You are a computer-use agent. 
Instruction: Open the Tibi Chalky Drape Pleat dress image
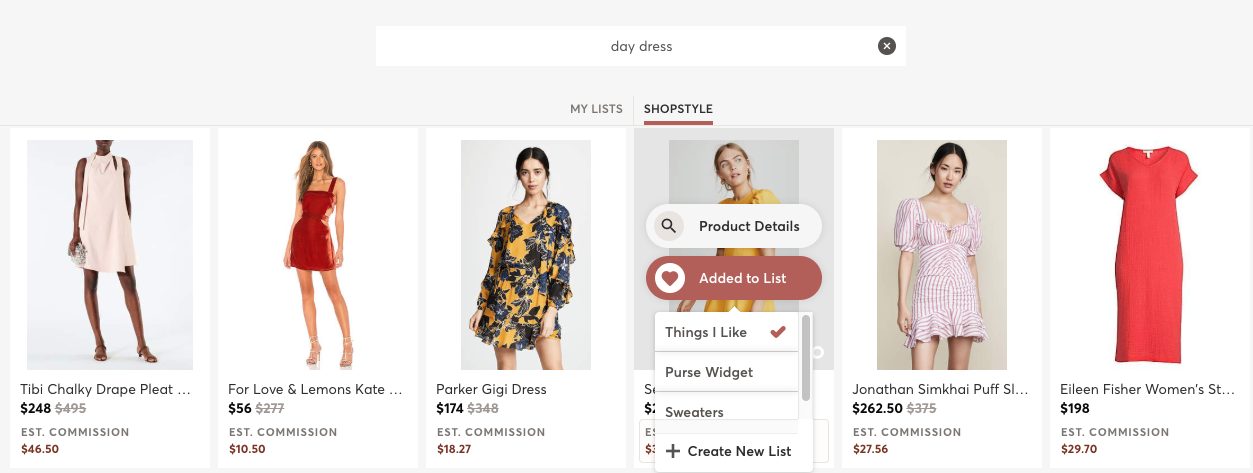[x=110, y=255]
